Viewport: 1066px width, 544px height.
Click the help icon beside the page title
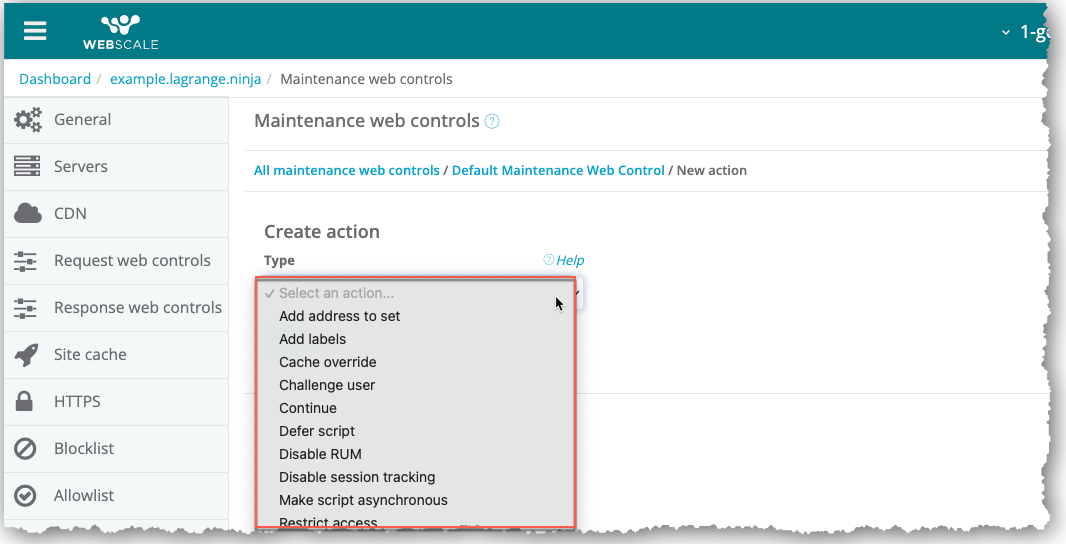(492, 121)
